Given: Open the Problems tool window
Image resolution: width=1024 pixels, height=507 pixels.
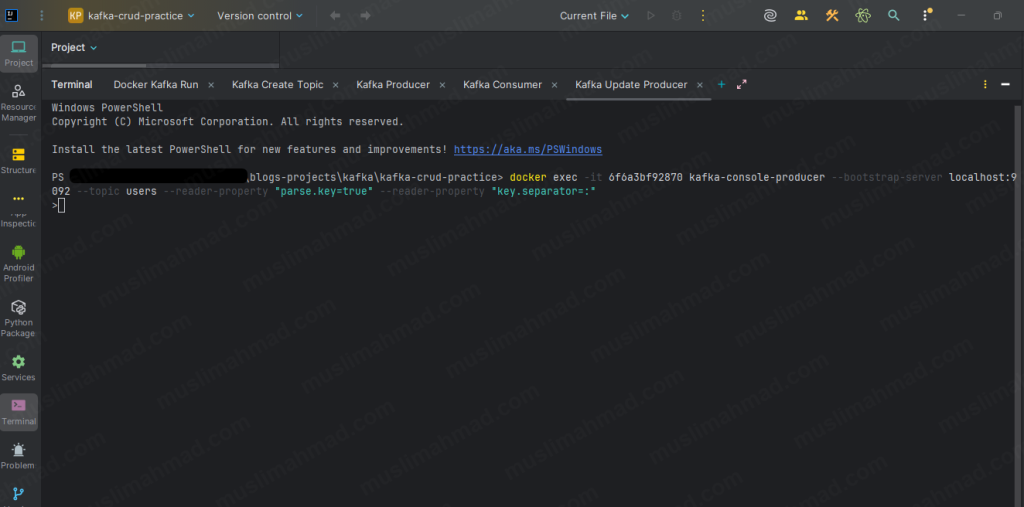Looking at the screenshot, I should tap(19, 455).
